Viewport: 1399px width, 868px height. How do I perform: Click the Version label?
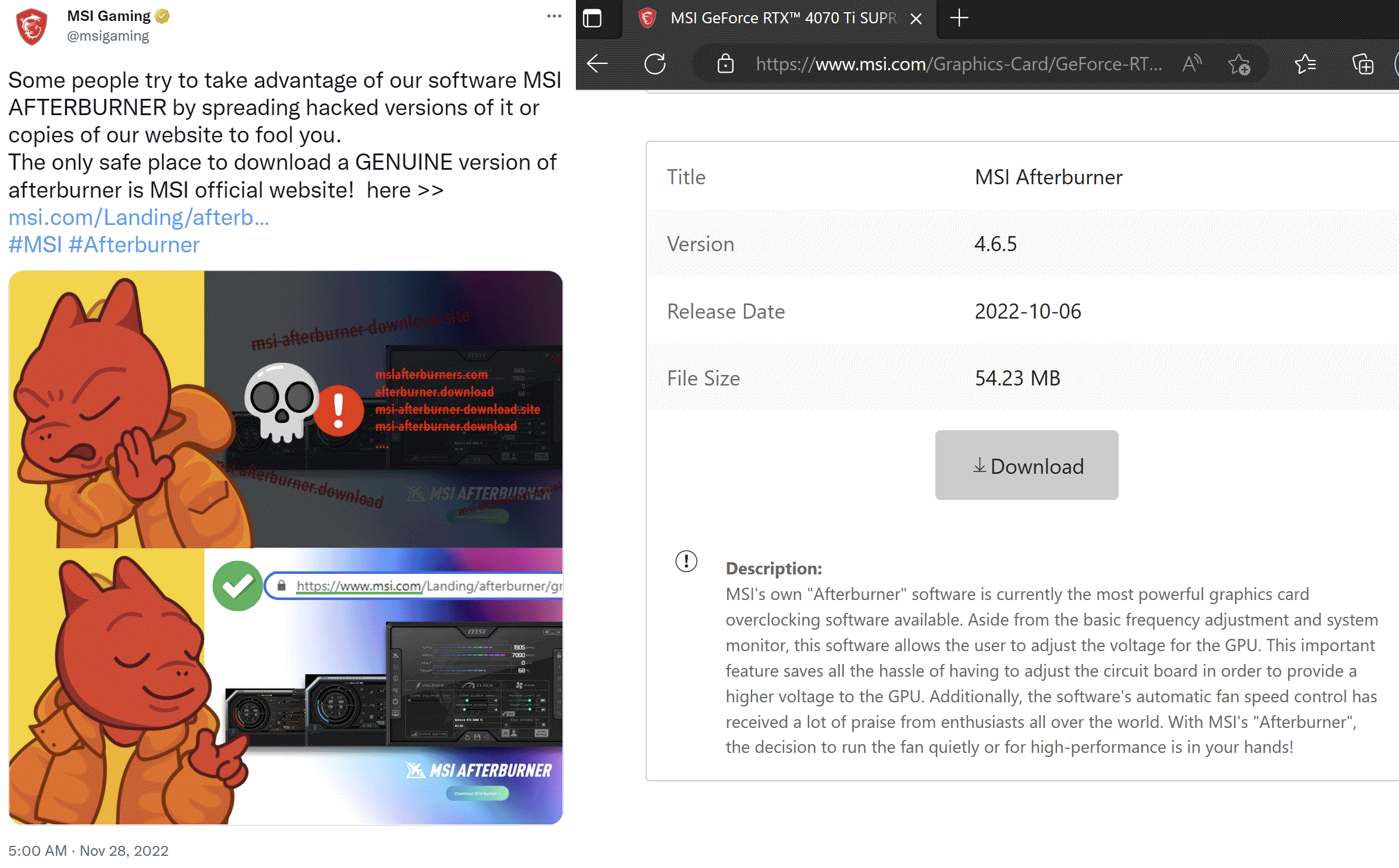tap(700, 244)
